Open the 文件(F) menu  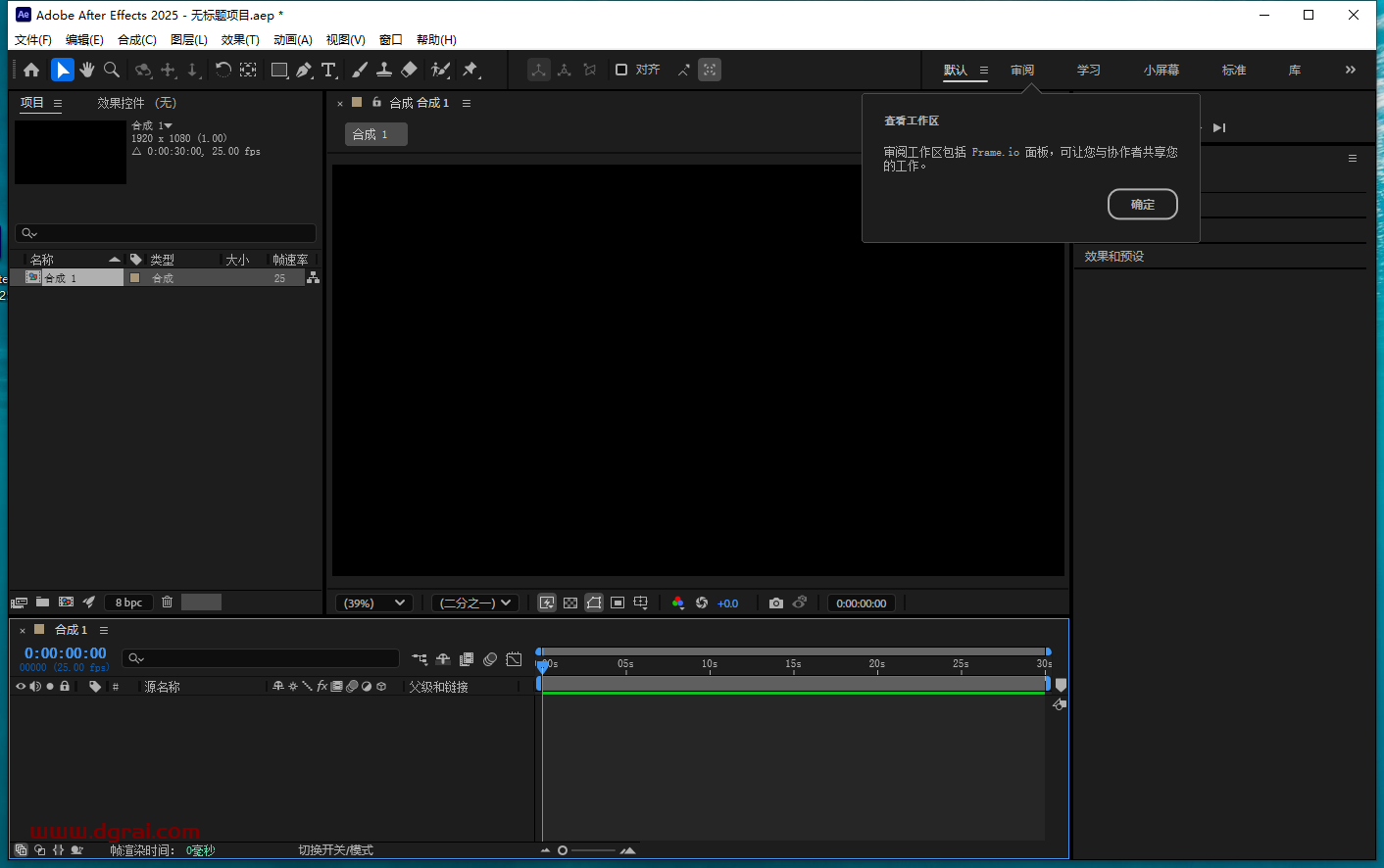click(x=33, y=40)
